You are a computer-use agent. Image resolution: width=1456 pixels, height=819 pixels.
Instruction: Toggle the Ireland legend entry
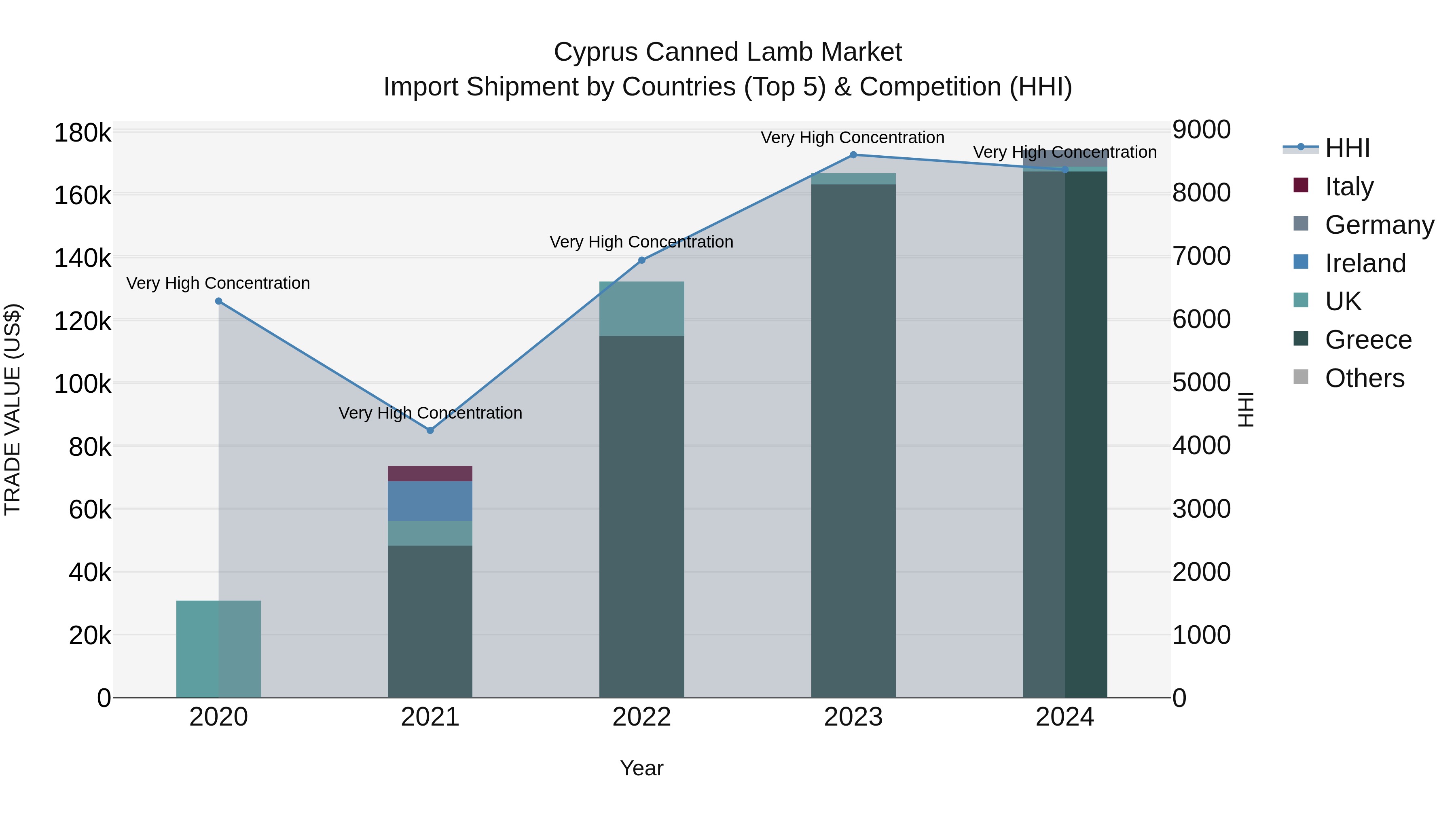1350,263
